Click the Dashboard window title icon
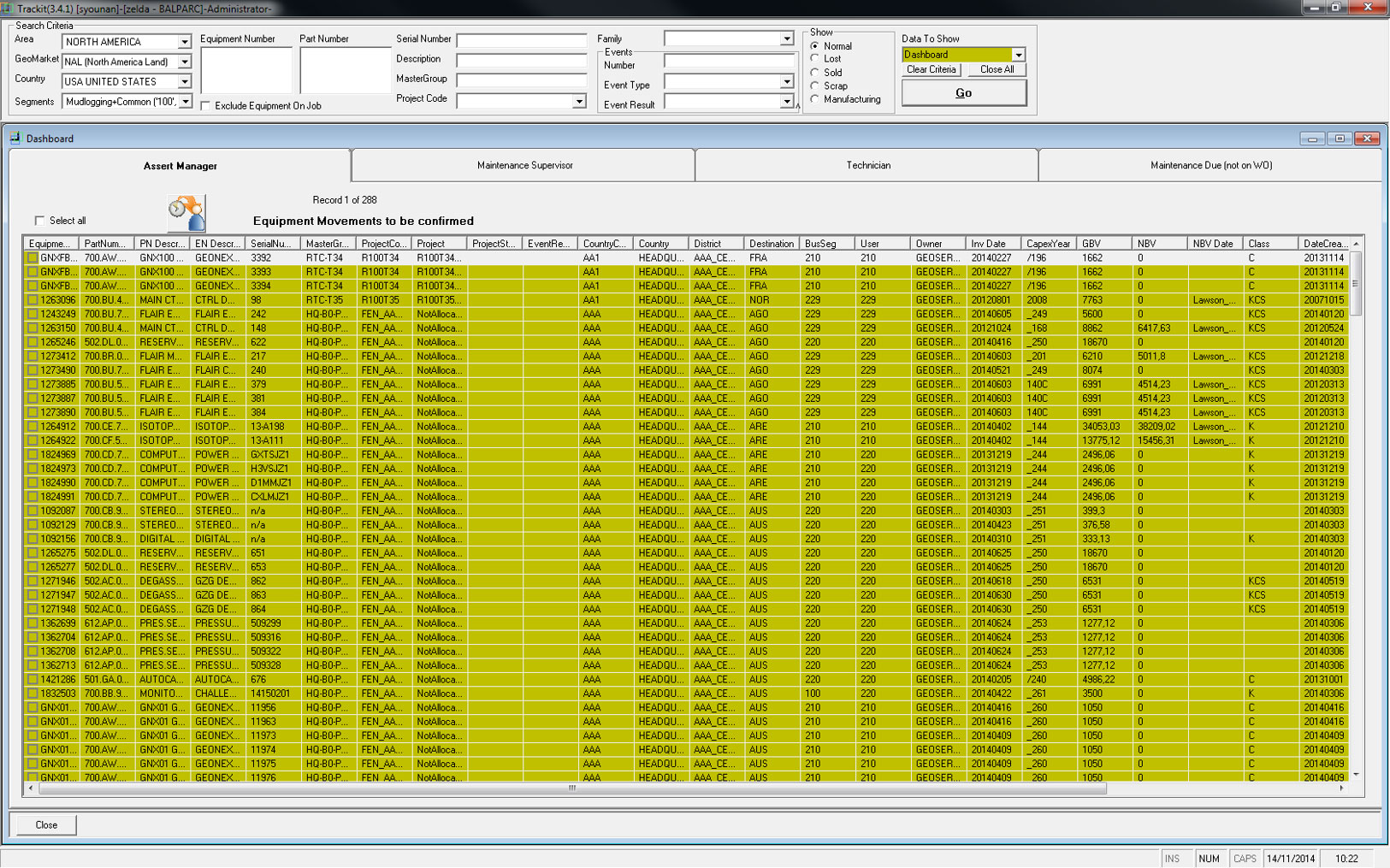This screenshot has width=1390, height=868. click(15, 139)
